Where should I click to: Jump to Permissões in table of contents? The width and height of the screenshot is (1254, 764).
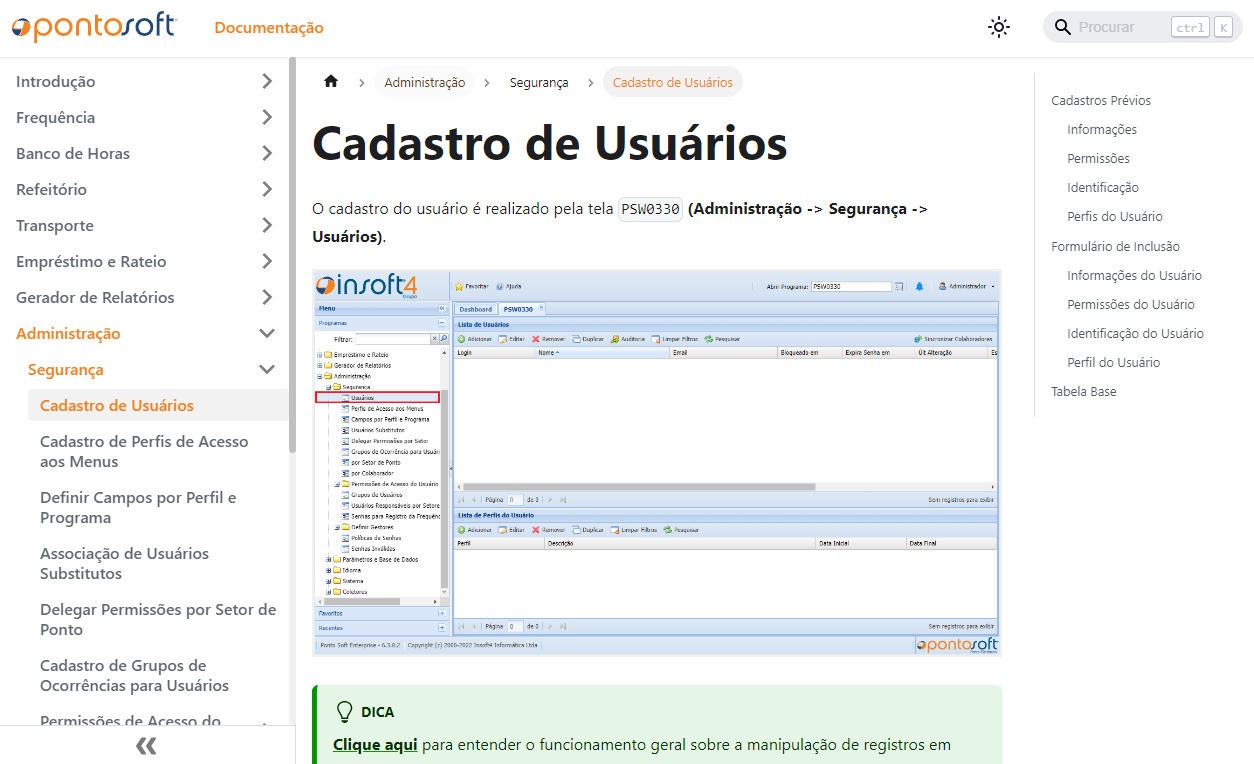pyautogui.click(x=1098, y=159)
